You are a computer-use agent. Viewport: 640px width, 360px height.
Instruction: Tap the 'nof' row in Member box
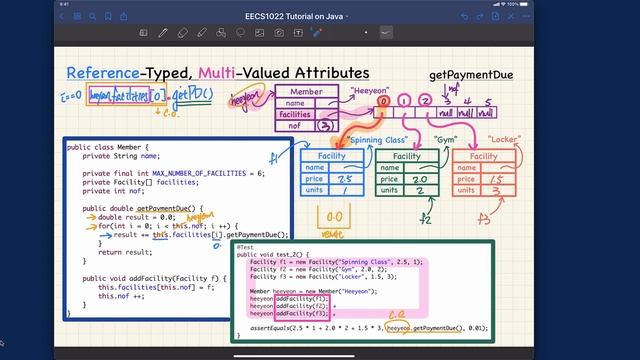[307, 126]
